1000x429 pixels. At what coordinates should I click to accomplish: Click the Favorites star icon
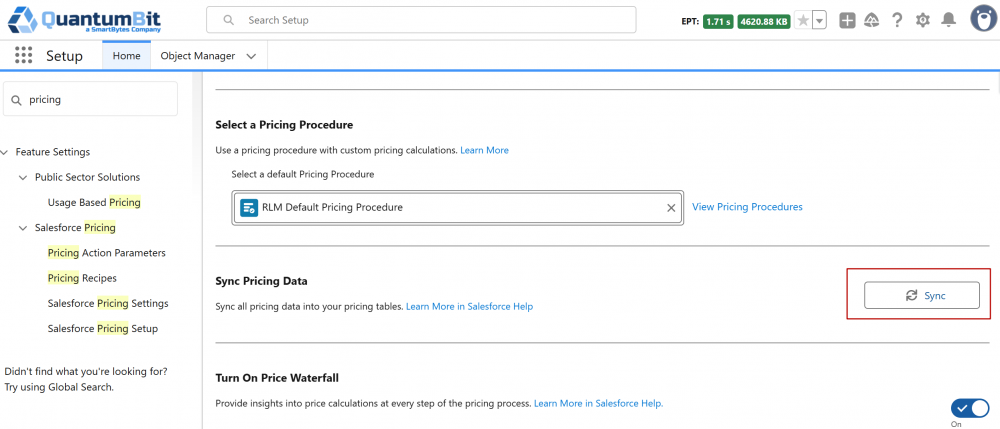pos(803,20)
